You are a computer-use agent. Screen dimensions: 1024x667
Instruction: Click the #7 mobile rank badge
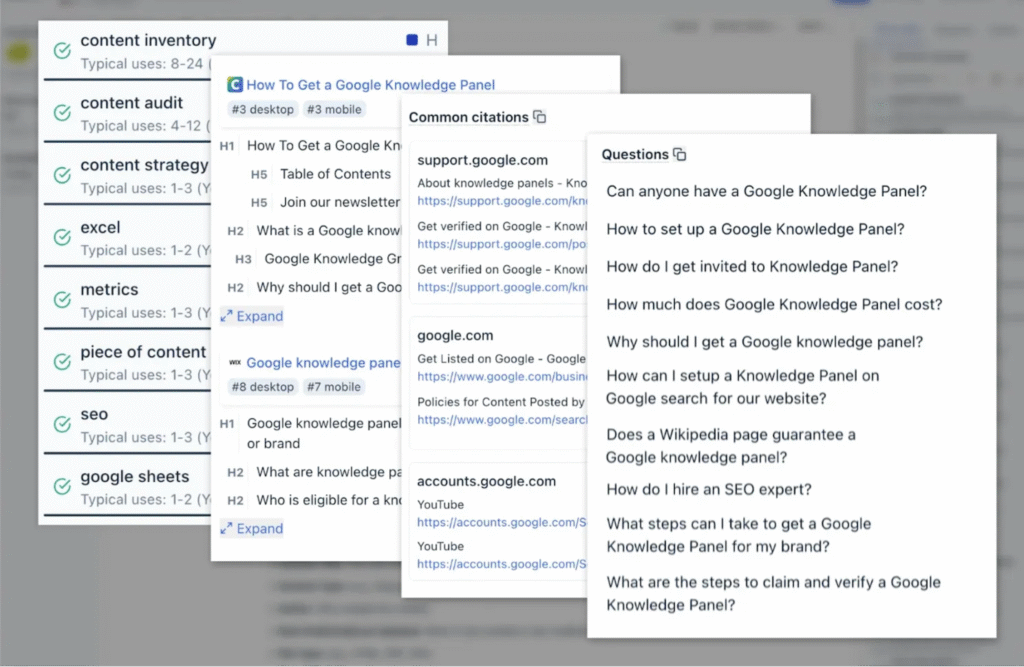(334, 387)
